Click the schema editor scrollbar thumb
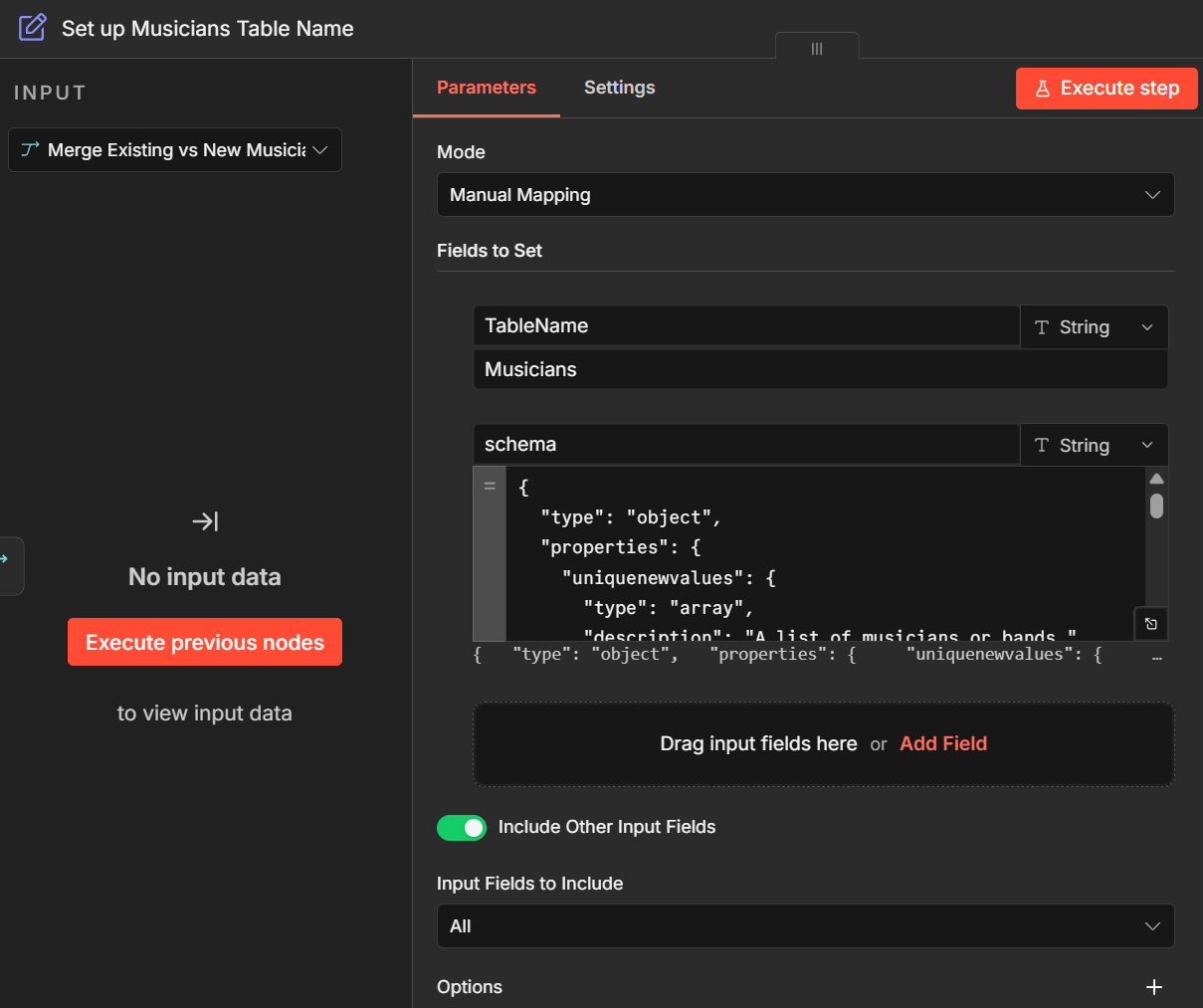Viewport: 1203px width, 1008px height. click(x=1156, y=506)
